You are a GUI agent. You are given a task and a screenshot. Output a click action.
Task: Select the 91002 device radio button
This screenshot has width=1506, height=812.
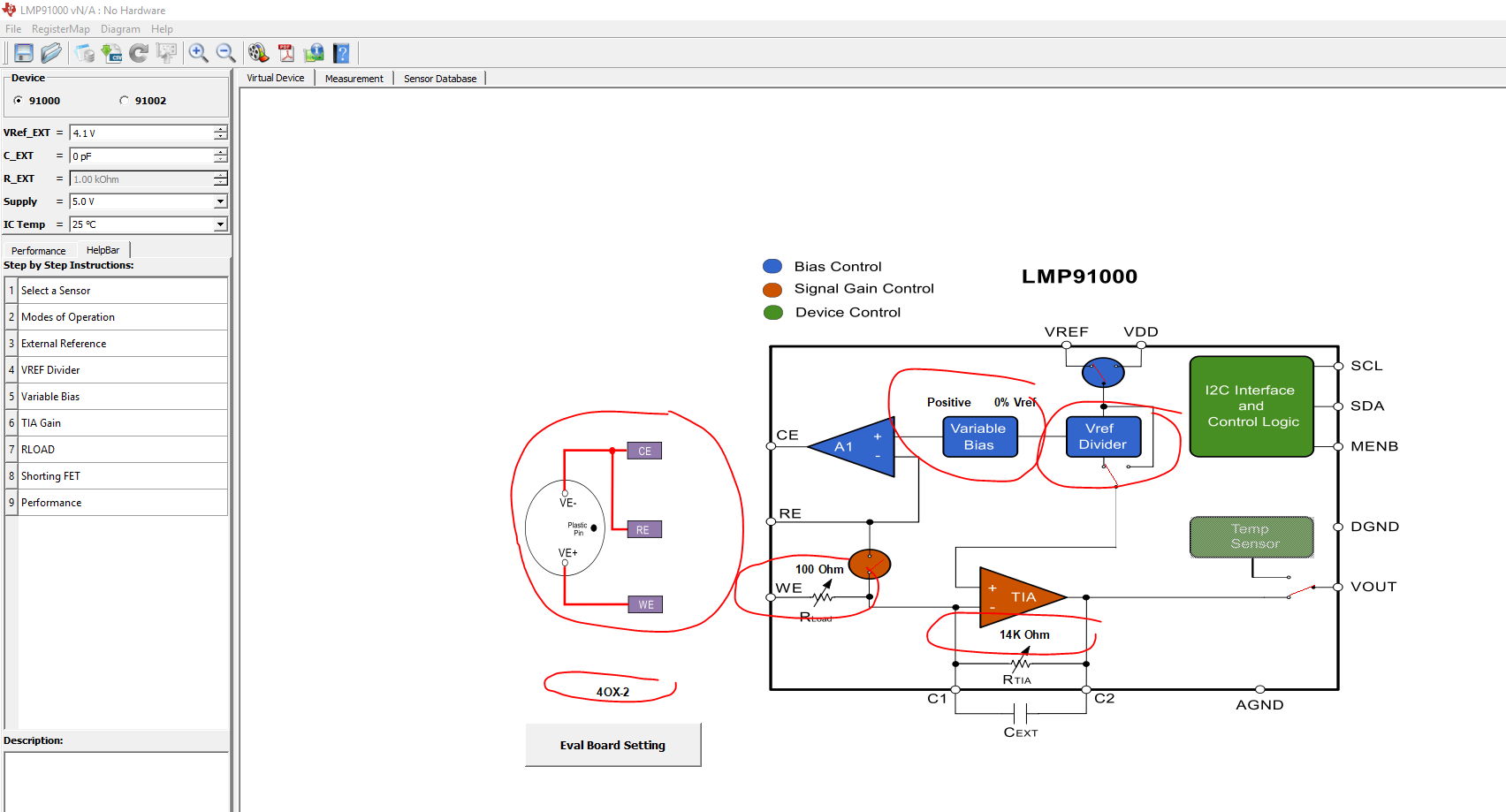point(124,101)
